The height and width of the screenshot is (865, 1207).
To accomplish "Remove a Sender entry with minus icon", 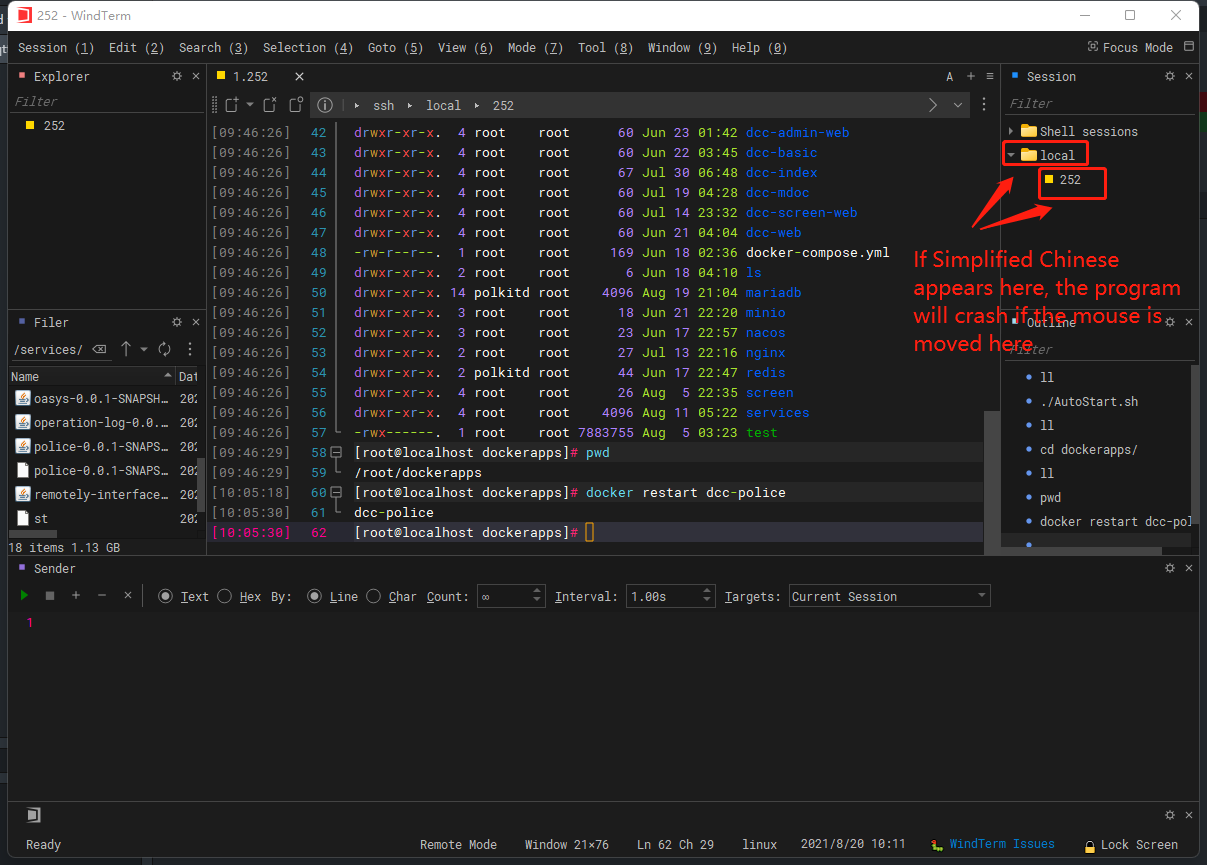I will pos(101,595).
